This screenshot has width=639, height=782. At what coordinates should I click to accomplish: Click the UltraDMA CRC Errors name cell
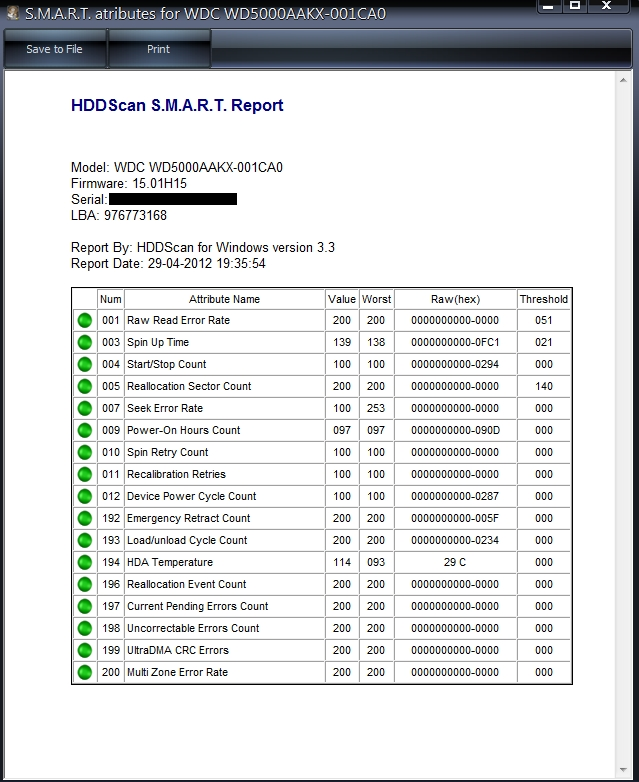[x=224, y=650]
